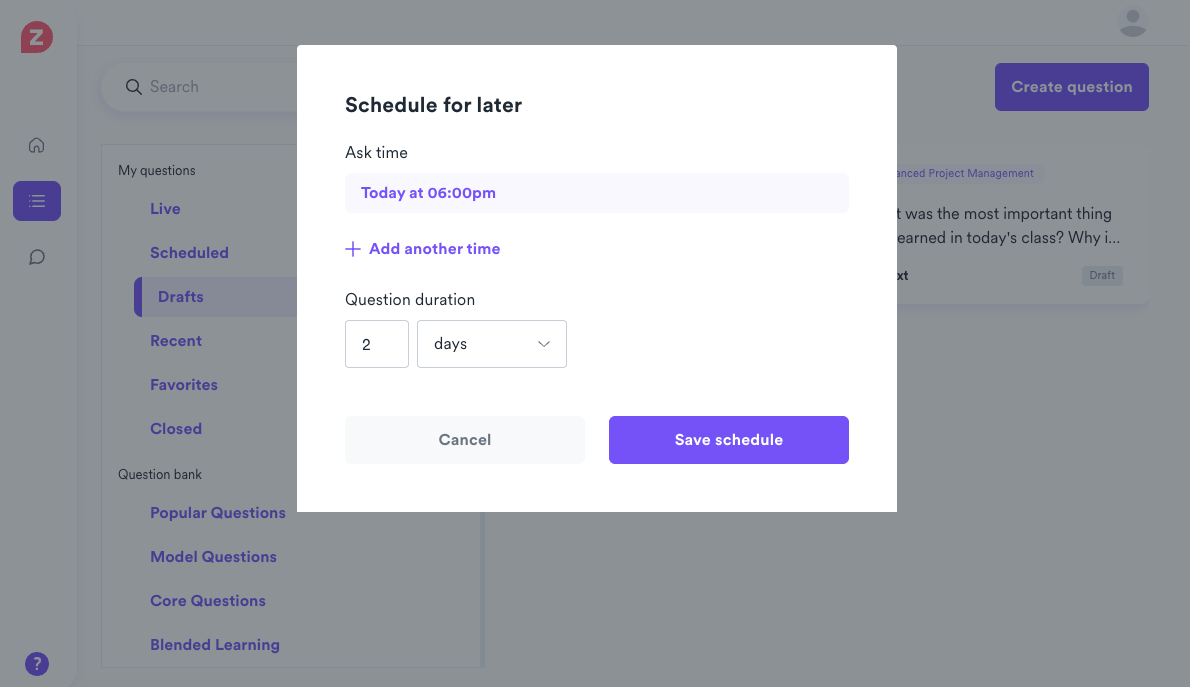Cancel the schedule dialog
The height and width of the screenshot is (687, 1190).
tap(464, 440)
